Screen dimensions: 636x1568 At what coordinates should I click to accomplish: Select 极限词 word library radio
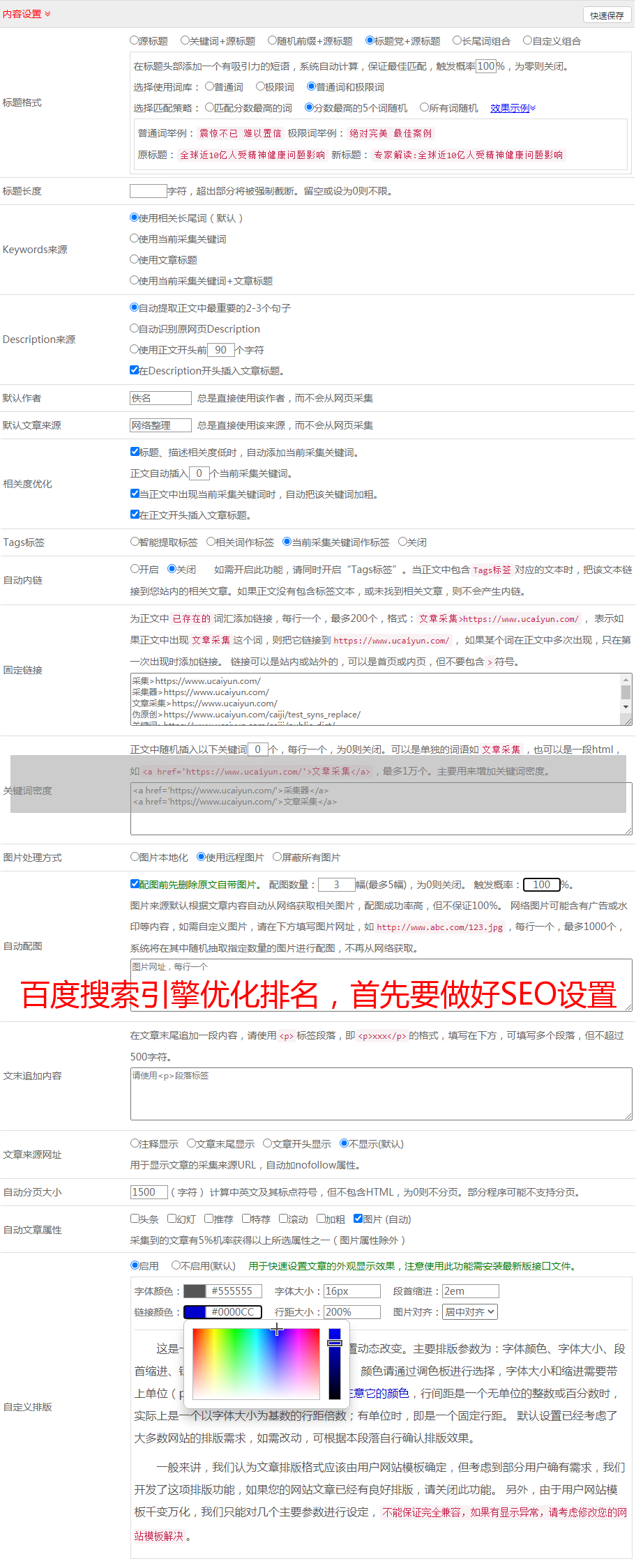(x=260, y=86)
